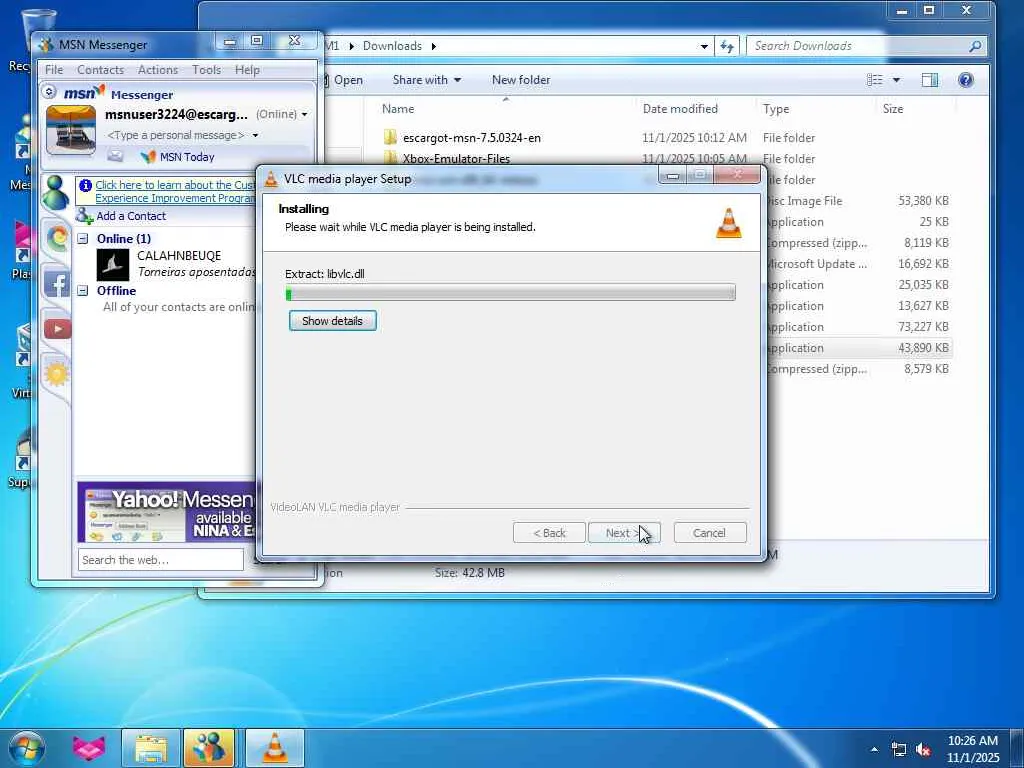The height and width of the screenshot is (768, 1024).
Task: Open the address bar history dropdown
Action: coord(704,46)
